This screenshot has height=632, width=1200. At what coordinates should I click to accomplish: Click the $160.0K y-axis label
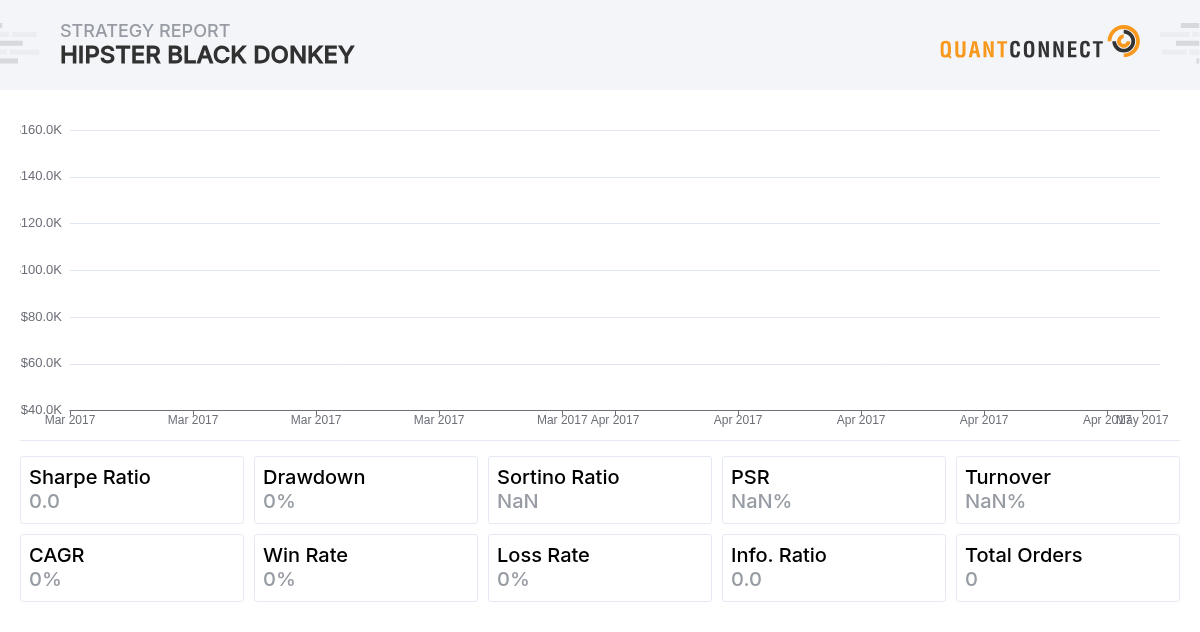pyautogui.click(x=41, y=130)
